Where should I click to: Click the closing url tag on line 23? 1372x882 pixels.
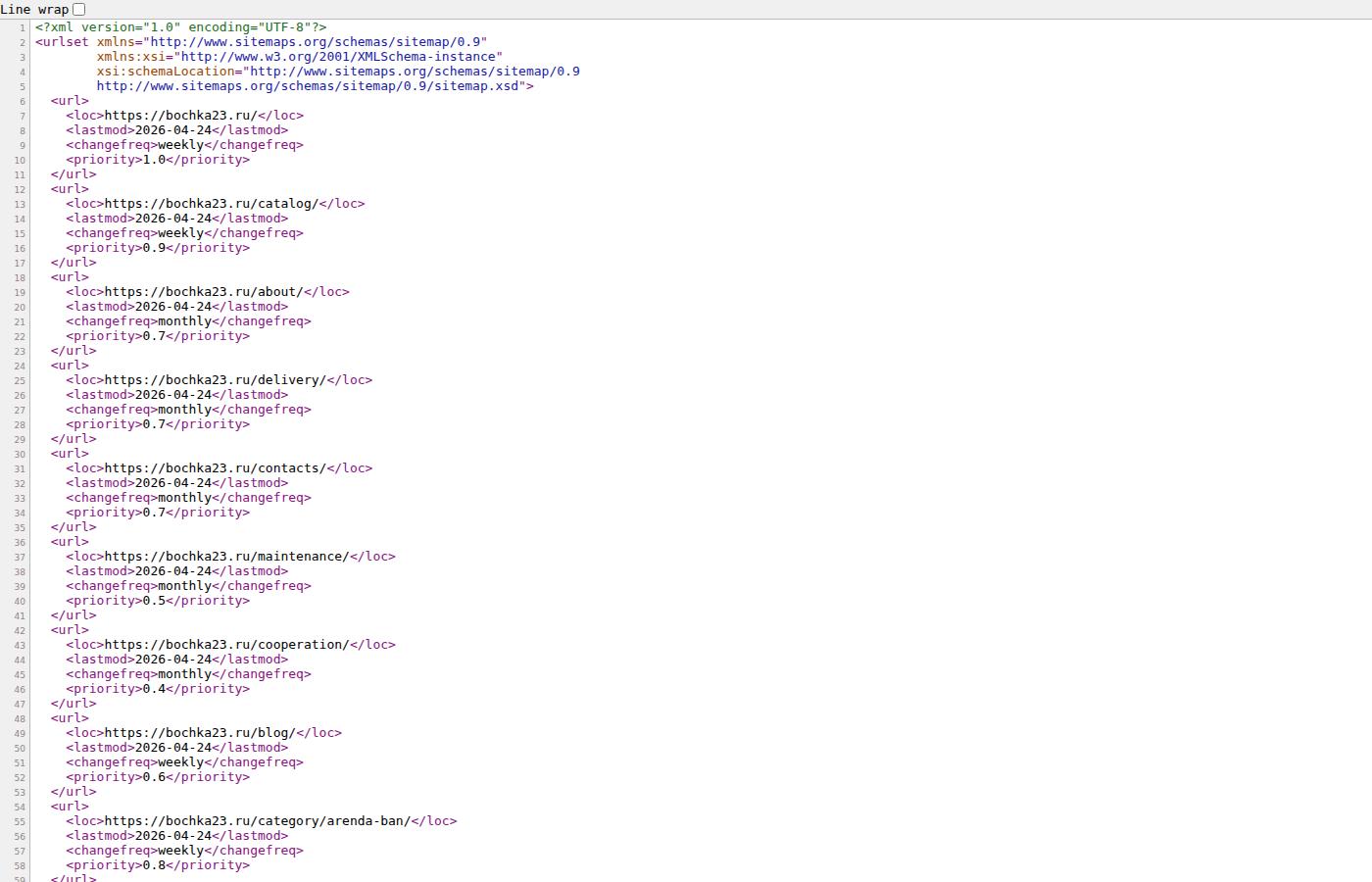pyautogui.click(x=73, y=351)
